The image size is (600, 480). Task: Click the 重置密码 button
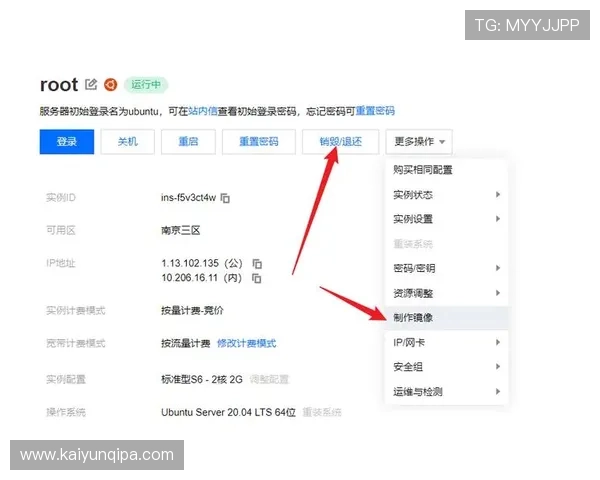pos(259,142)
